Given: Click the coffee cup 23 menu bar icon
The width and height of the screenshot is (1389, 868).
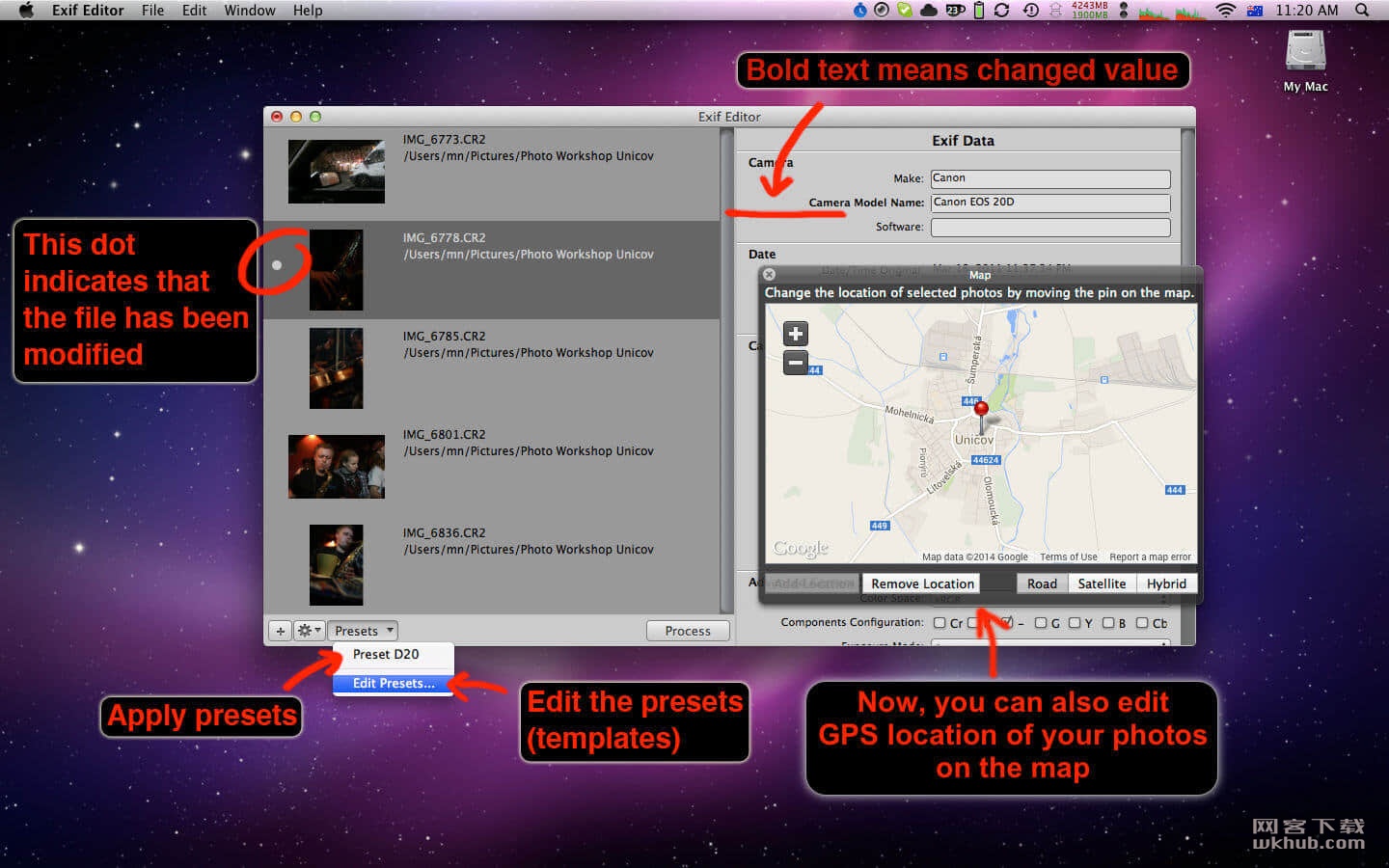Looking at the screenshot, I should tap(955, 10).
